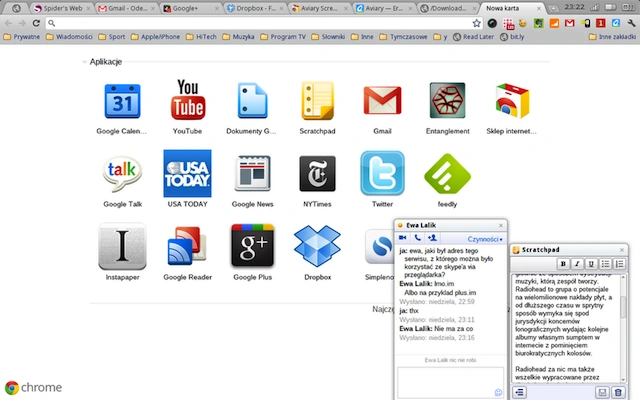Viewport: 640px width, 400px height.
Task: Open Dokumenty Google app icon
Action: click(252, 101)
